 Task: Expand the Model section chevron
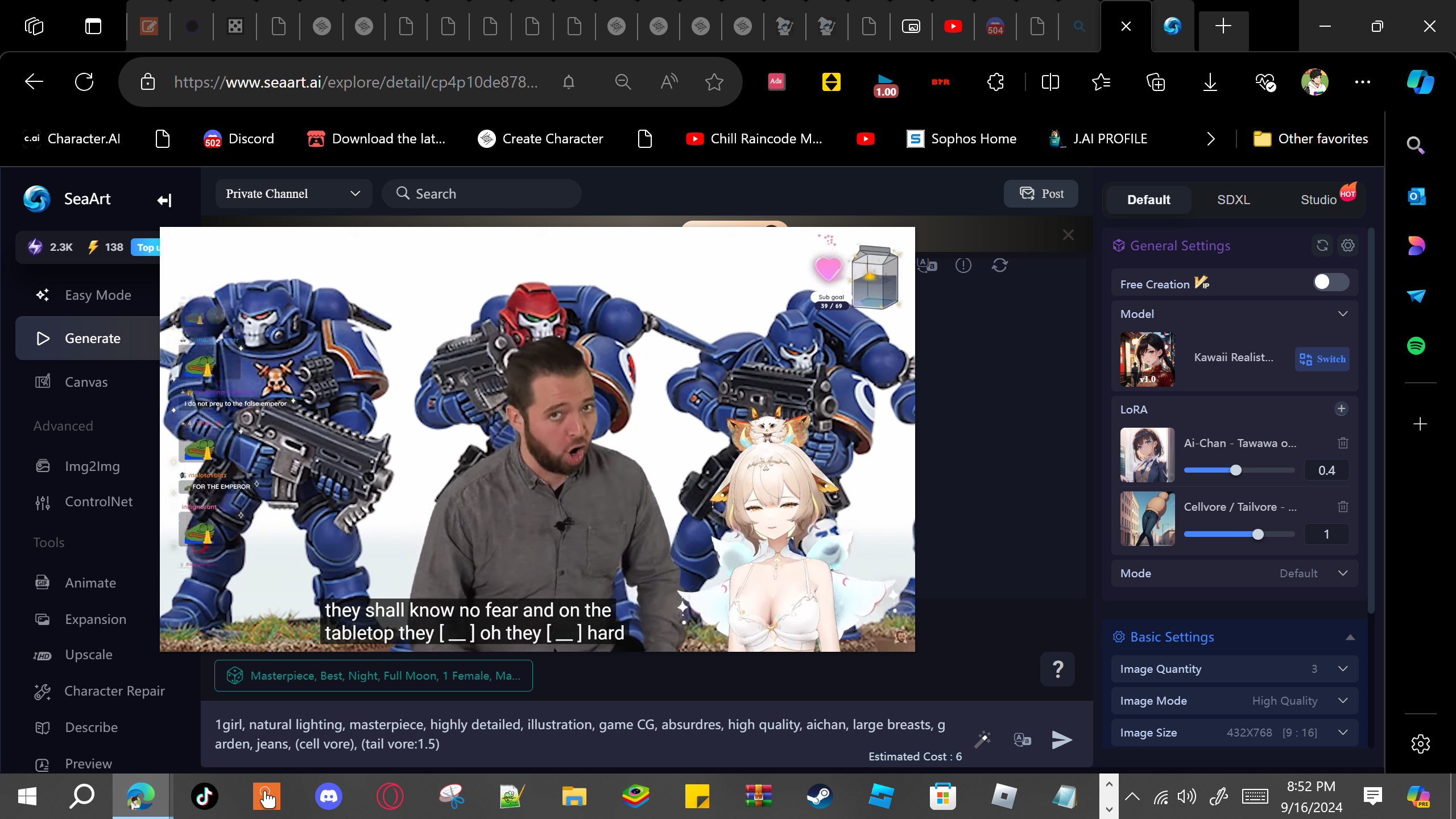[x=1343, y=314]
